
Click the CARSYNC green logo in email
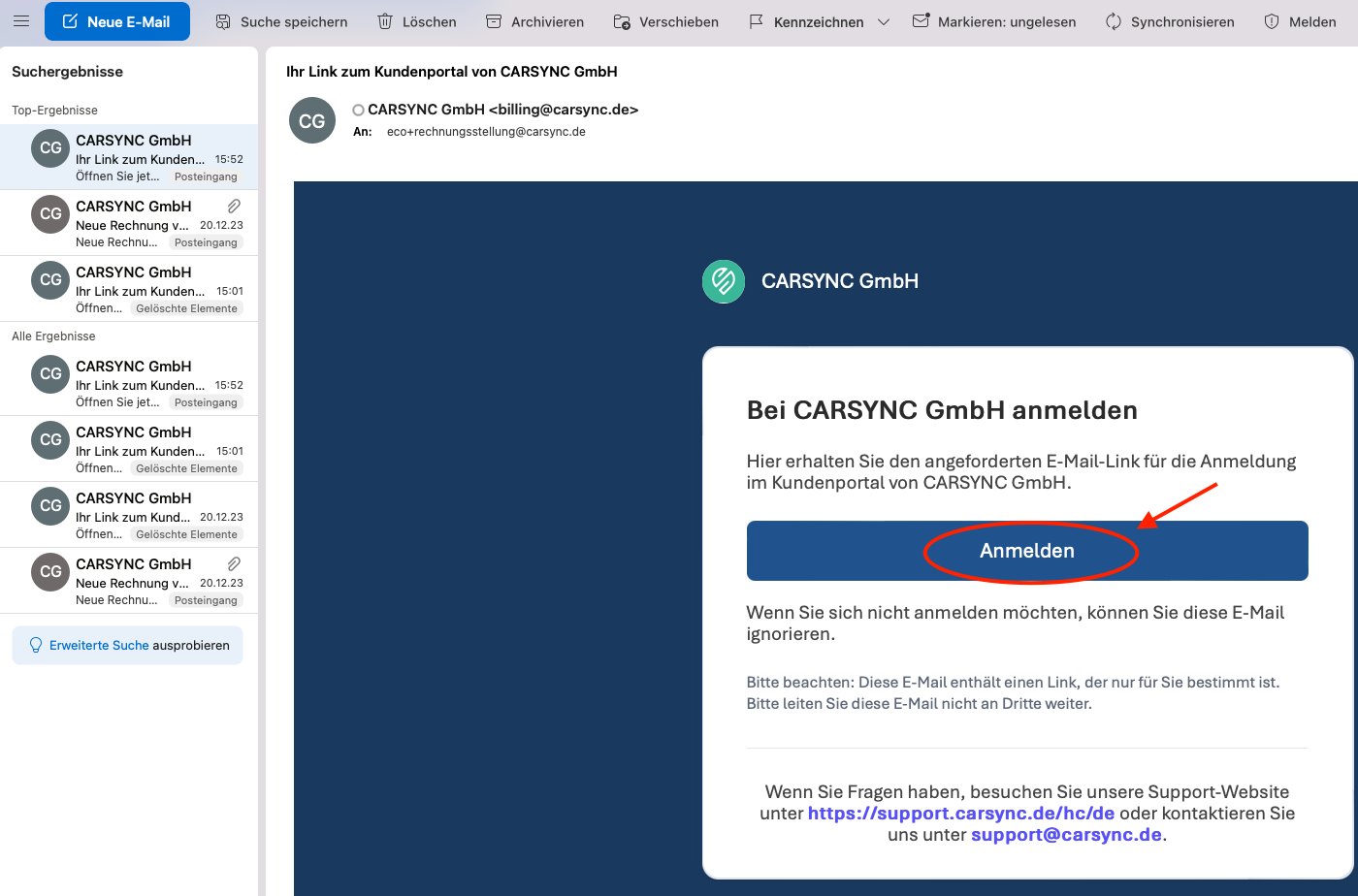pyautogui.click(x=724, y=281)
